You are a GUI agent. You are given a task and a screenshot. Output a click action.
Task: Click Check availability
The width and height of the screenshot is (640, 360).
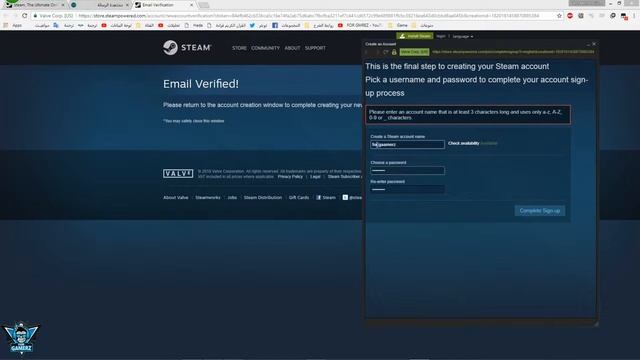464,143
